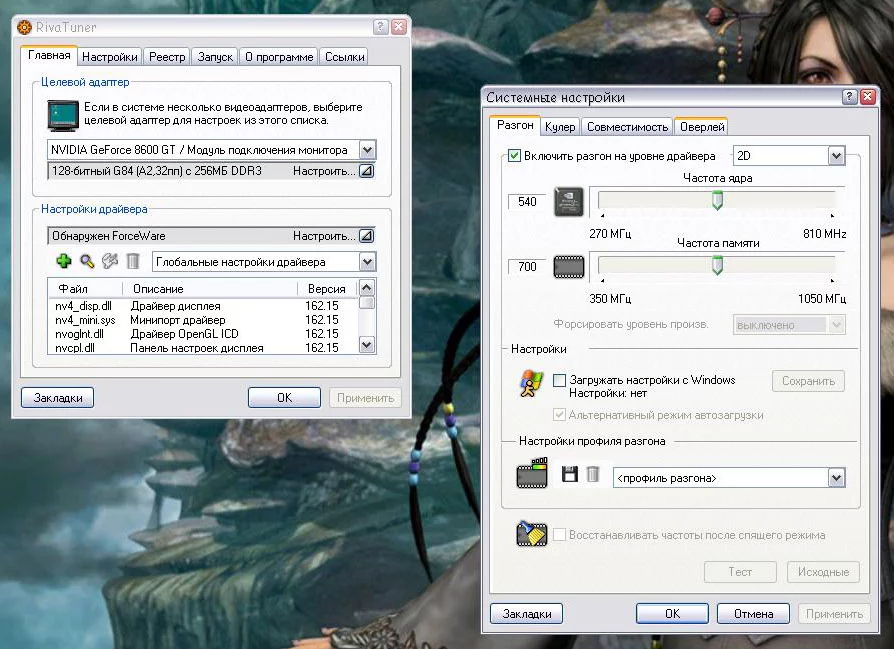This screenshot has width=894, height=649.
Task: Click the Windows startup icon in Настройки
Action: tap(531, 383)
